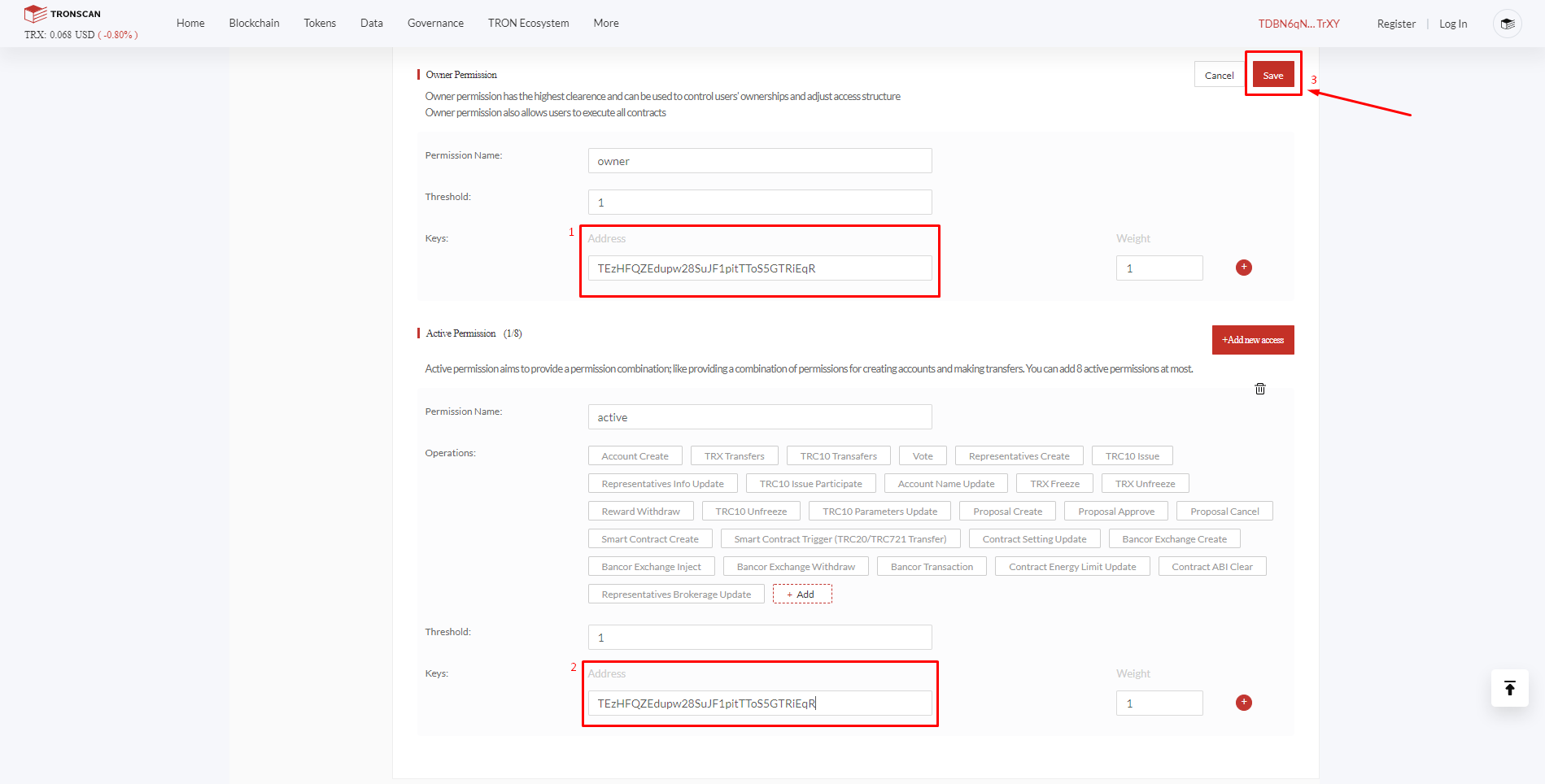Toggle the Contract Setting Update operation
Viewport: 1545px width, 784px height.
coord(1035,539)
